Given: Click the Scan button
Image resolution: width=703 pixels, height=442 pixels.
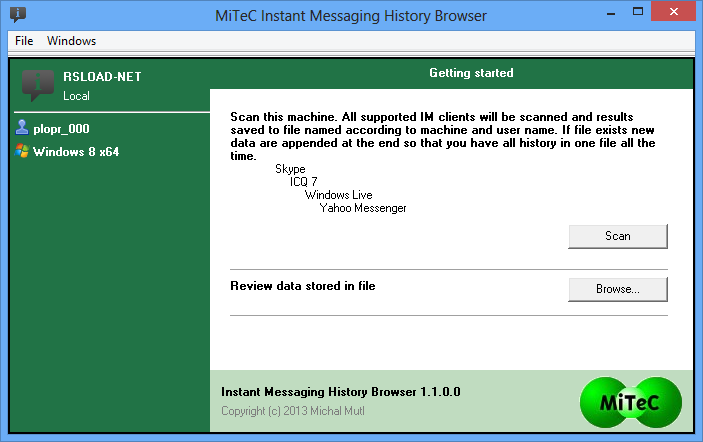Looking at the screenshot, I should click(x=618, y=236).
